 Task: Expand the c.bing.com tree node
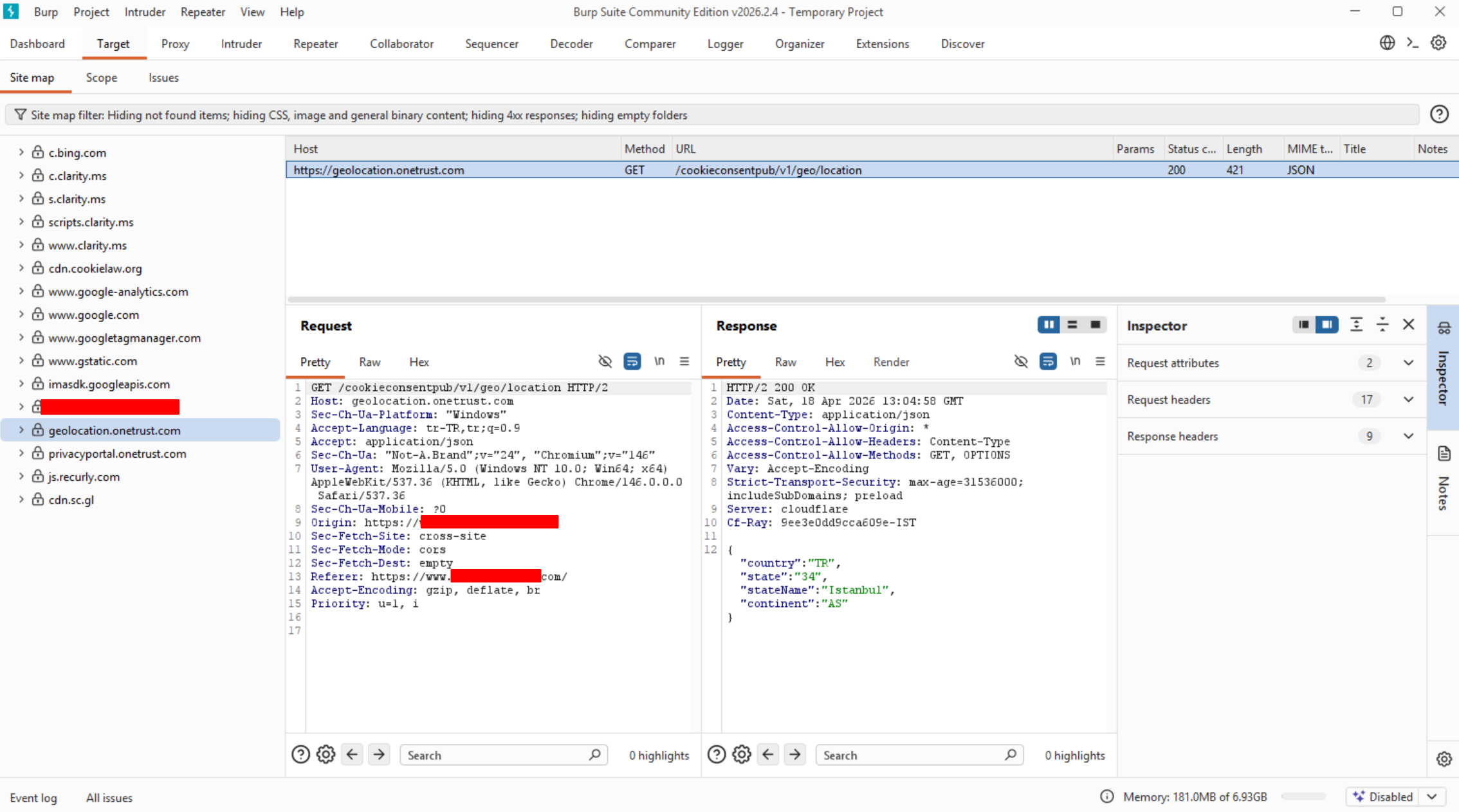coord(21,152)
